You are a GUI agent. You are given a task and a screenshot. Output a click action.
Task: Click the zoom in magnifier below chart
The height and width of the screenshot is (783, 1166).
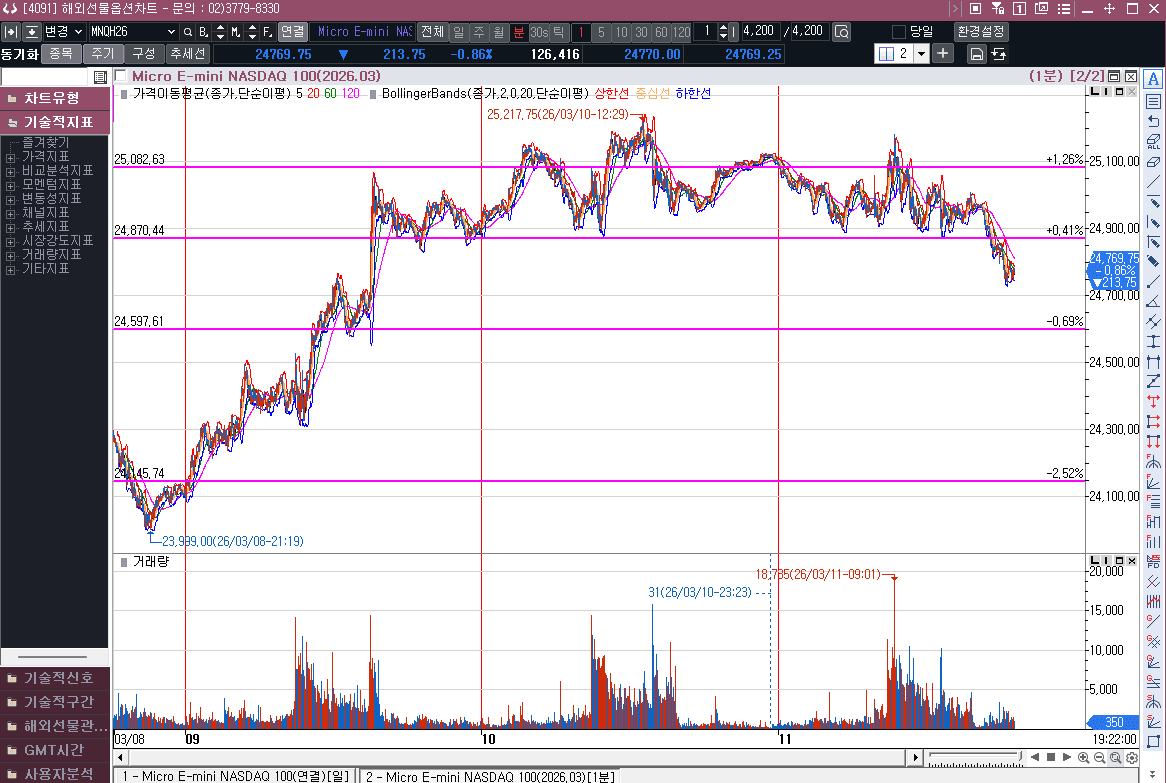[x=1083, y=757]
